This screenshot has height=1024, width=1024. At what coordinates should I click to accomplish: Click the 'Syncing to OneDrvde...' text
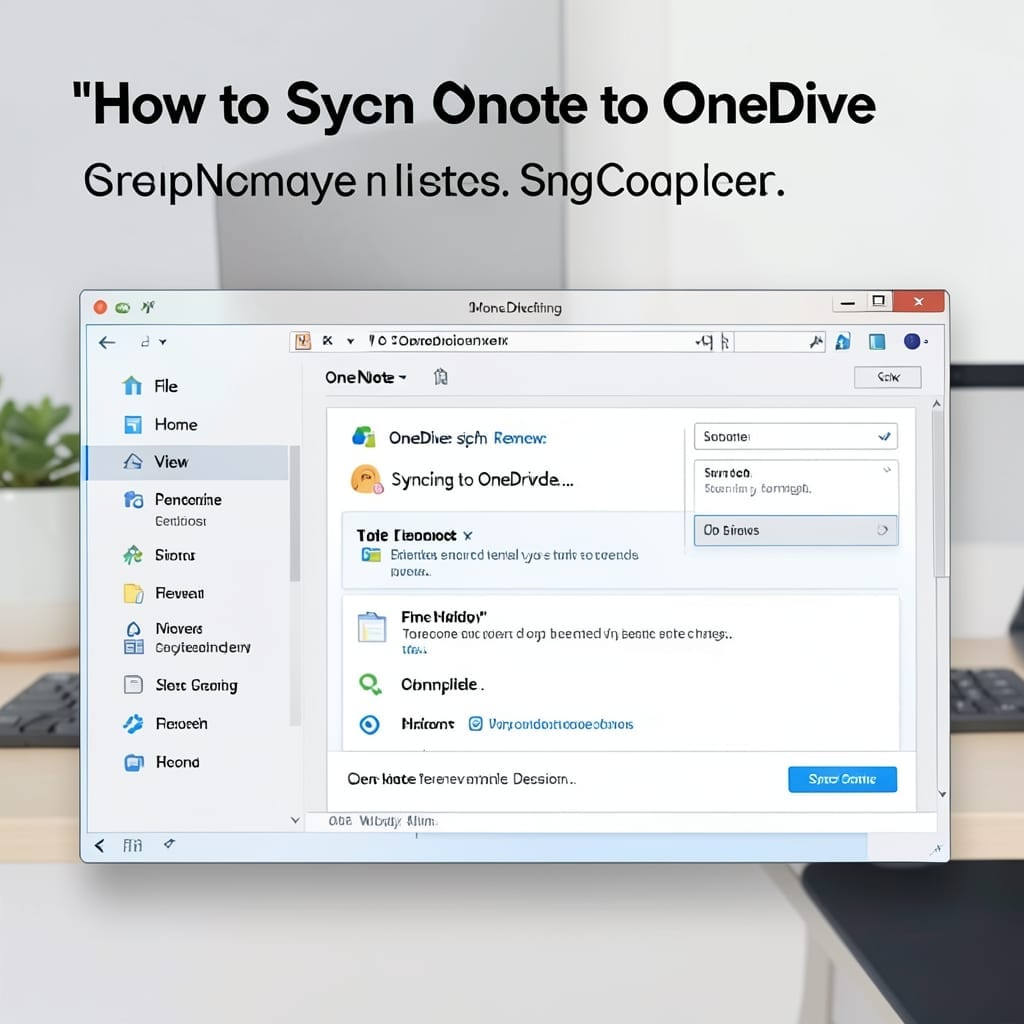482,480
